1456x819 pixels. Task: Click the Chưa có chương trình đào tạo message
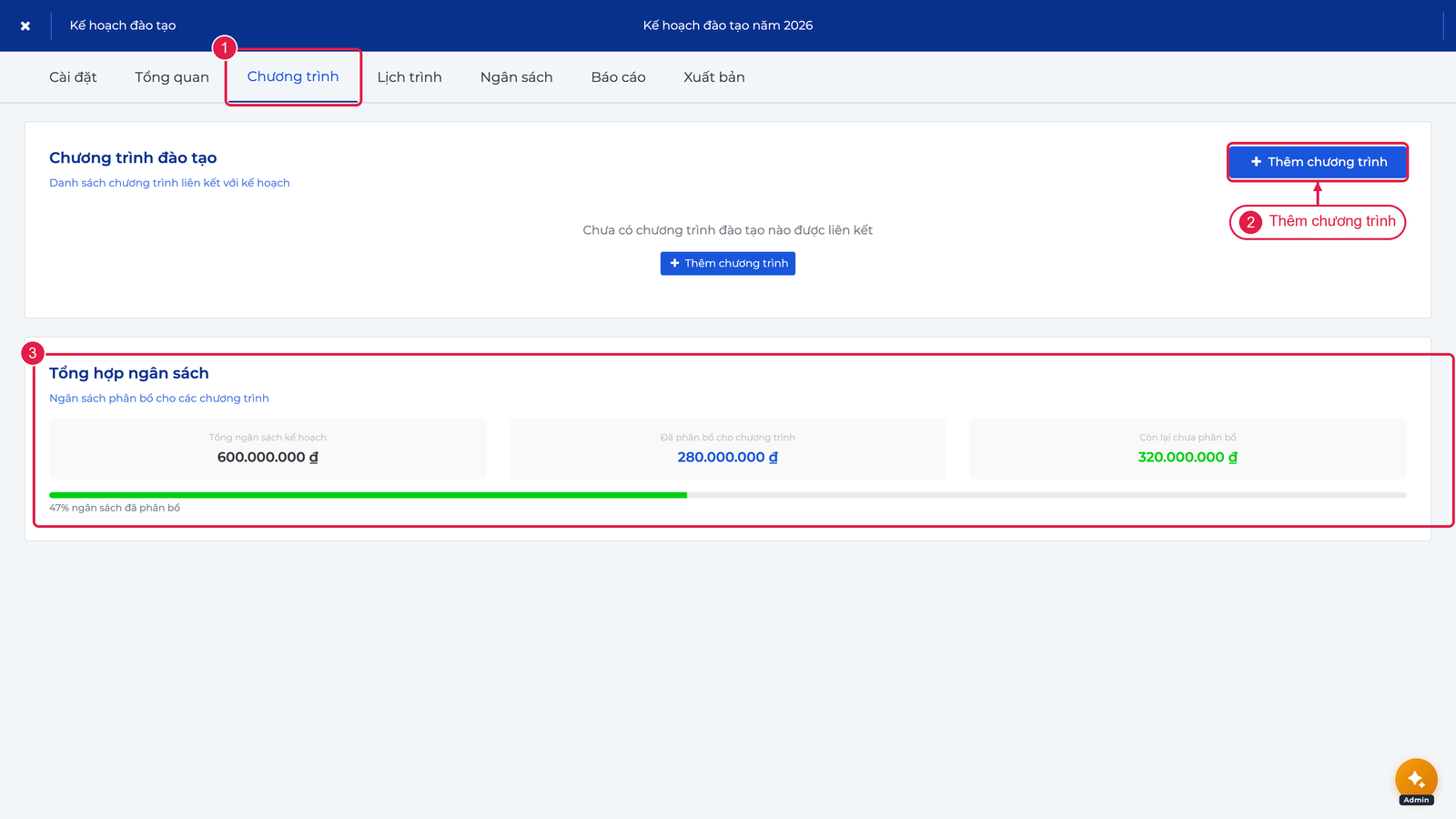728,230
